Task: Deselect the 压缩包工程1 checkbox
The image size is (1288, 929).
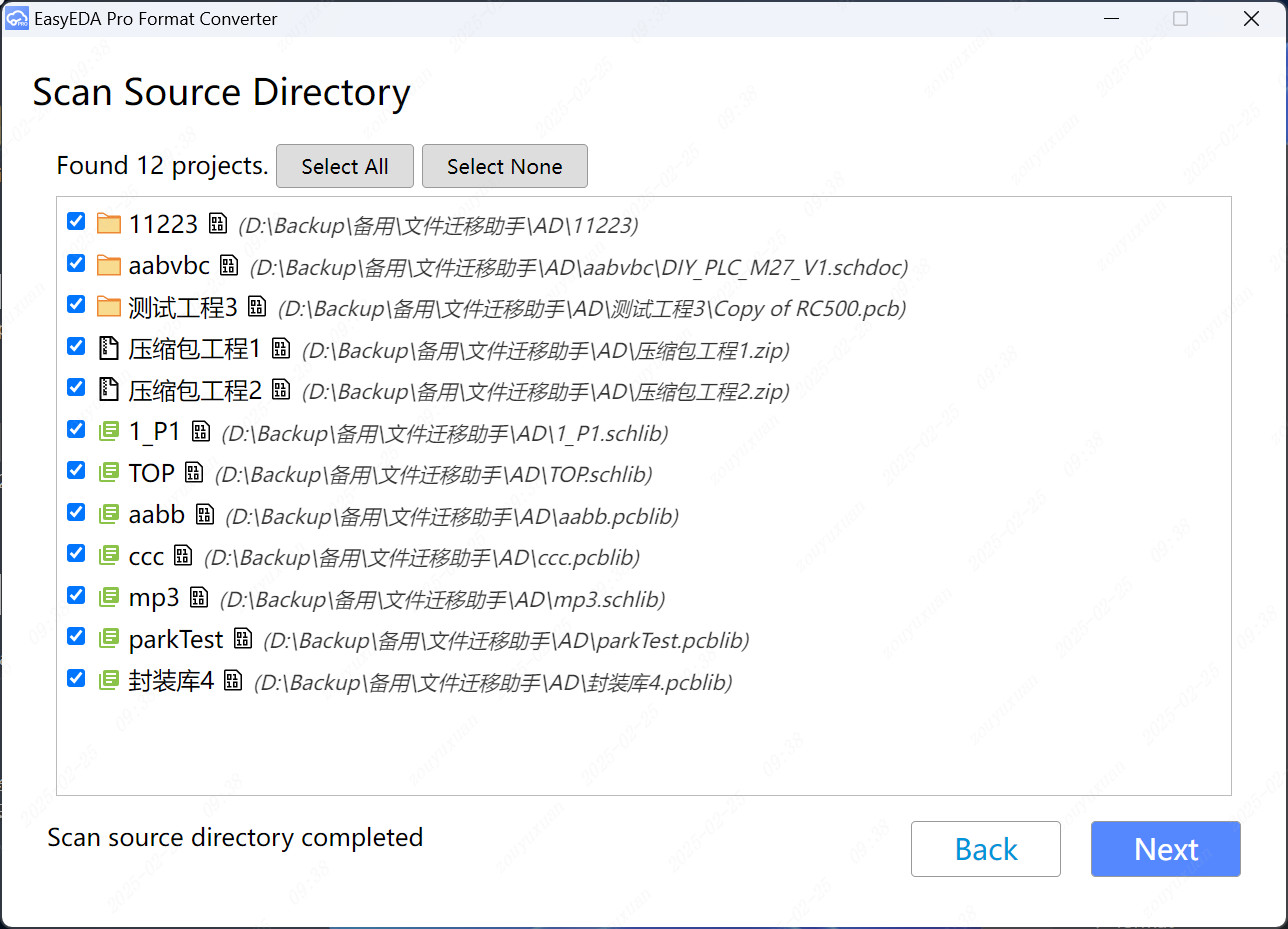Action: (x=76, y=346)
